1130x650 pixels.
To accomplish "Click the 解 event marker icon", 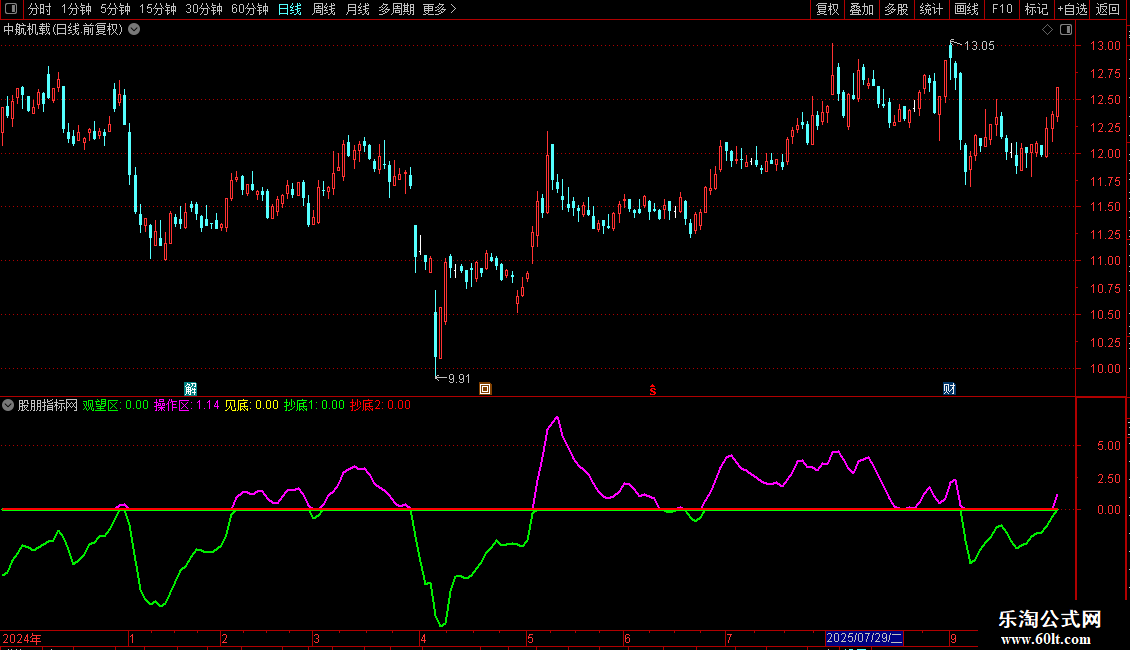I will (x=191, y=388).
